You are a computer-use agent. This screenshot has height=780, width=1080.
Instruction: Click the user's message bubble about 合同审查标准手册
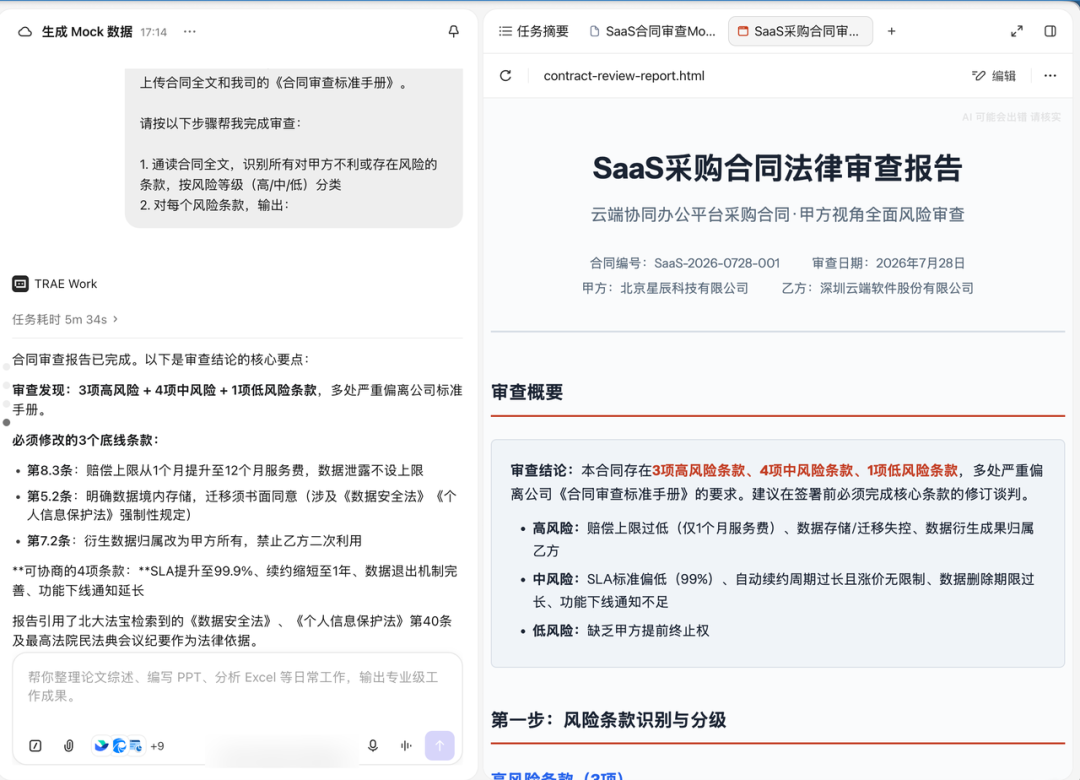[293, 147]
